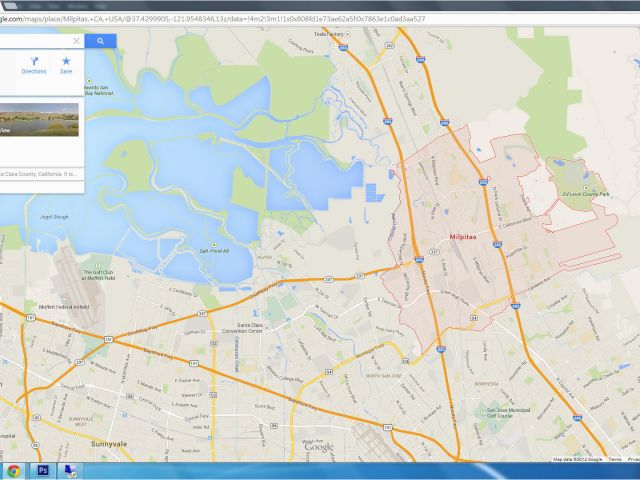640x480 pixels.
Task: Click the maps search input field
Action: tap(36, 41)
